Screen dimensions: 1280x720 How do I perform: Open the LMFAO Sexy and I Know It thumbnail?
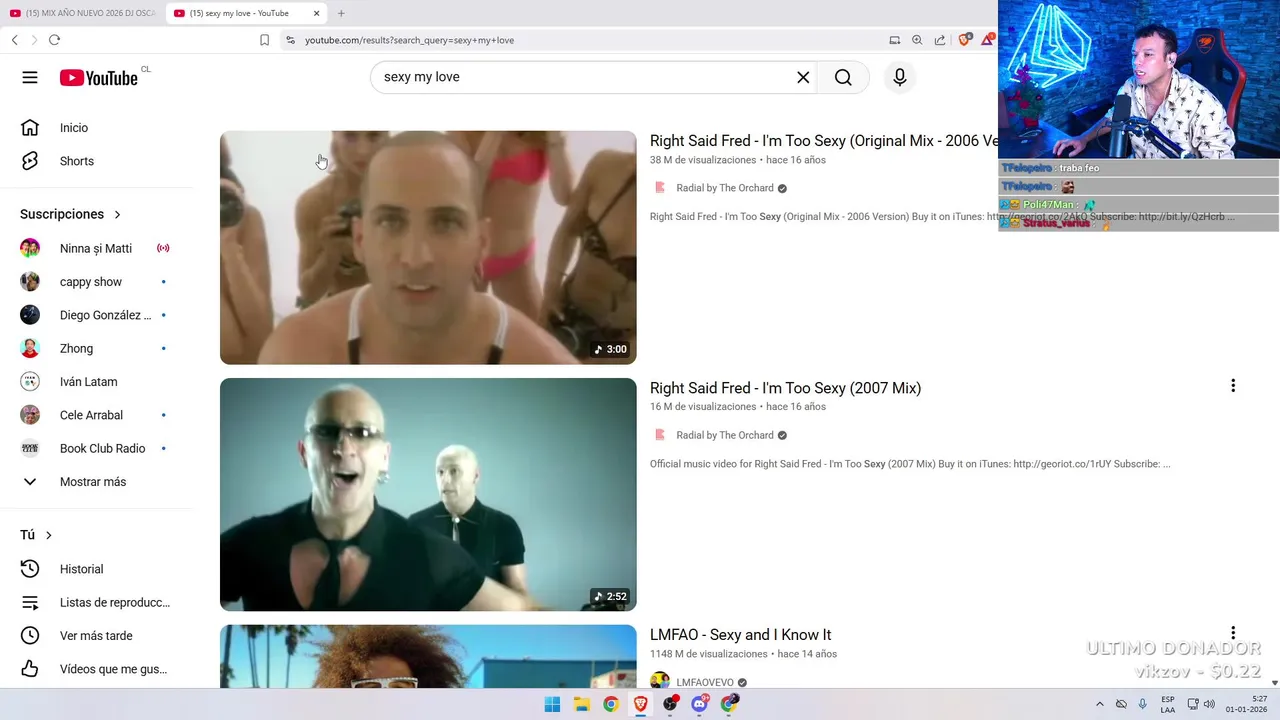pyautogui.click(x=428, y=656)
